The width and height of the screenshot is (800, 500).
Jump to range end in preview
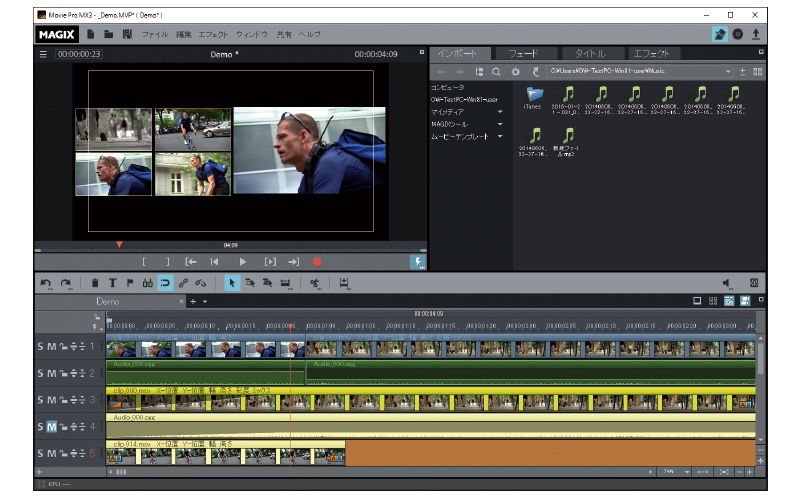click(293, 262)
